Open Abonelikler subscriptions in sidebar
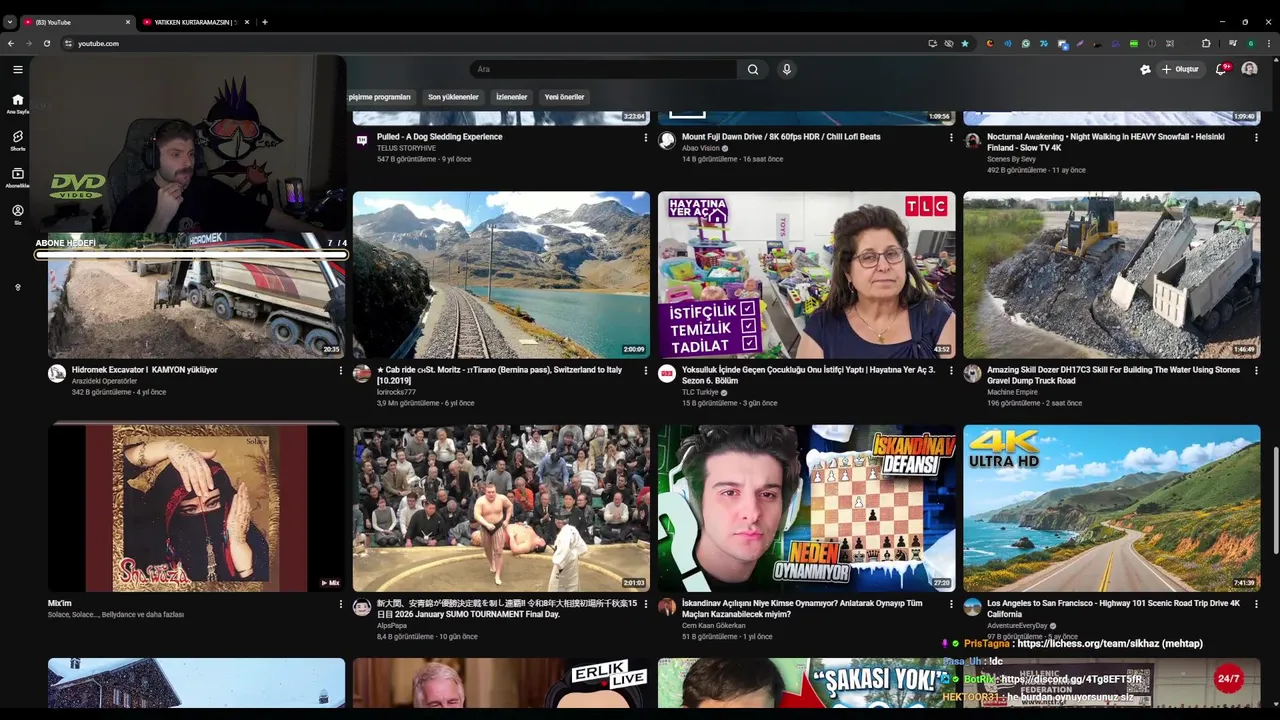 coord(17,178)
